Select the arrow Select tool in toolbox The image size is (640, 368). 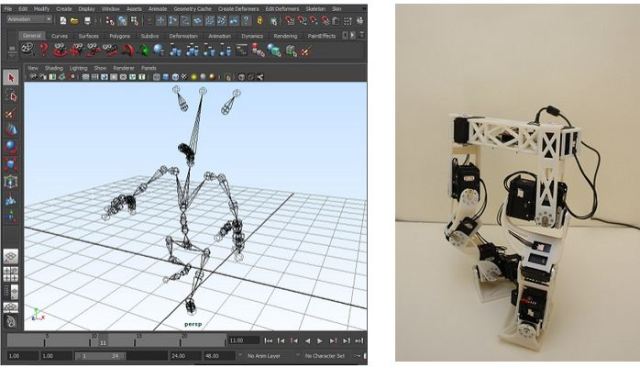pos(11,78)
